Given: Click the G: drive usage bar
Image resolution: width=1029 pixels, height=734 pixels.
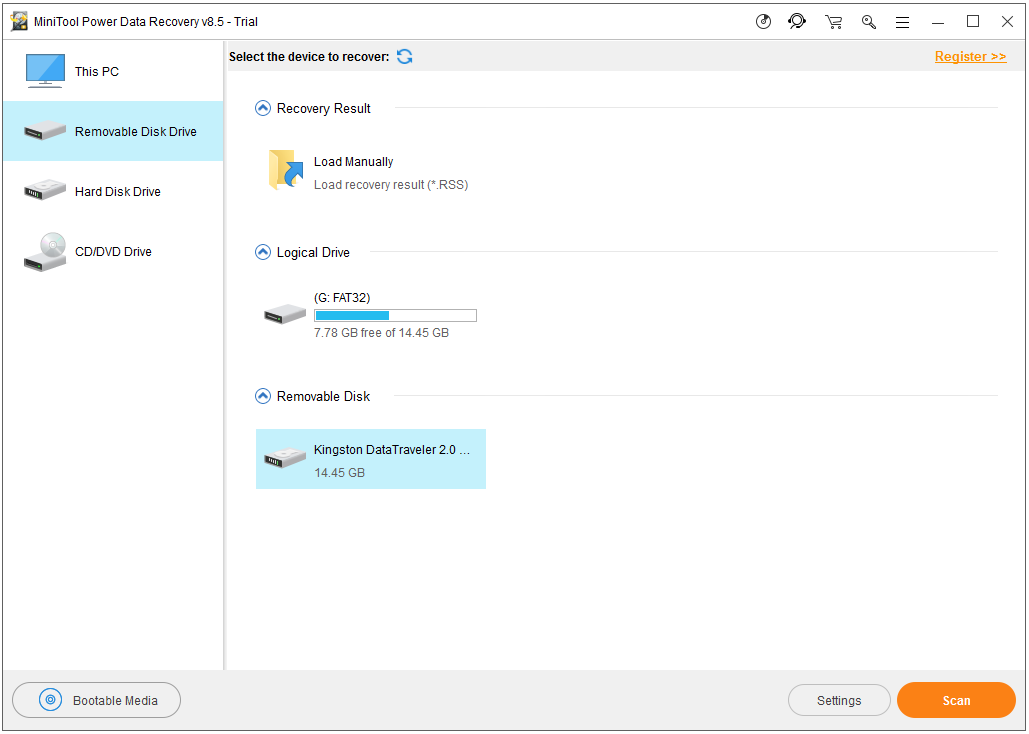Looking at the screenshot, I should pyautogui.click(x=395, y=316).
